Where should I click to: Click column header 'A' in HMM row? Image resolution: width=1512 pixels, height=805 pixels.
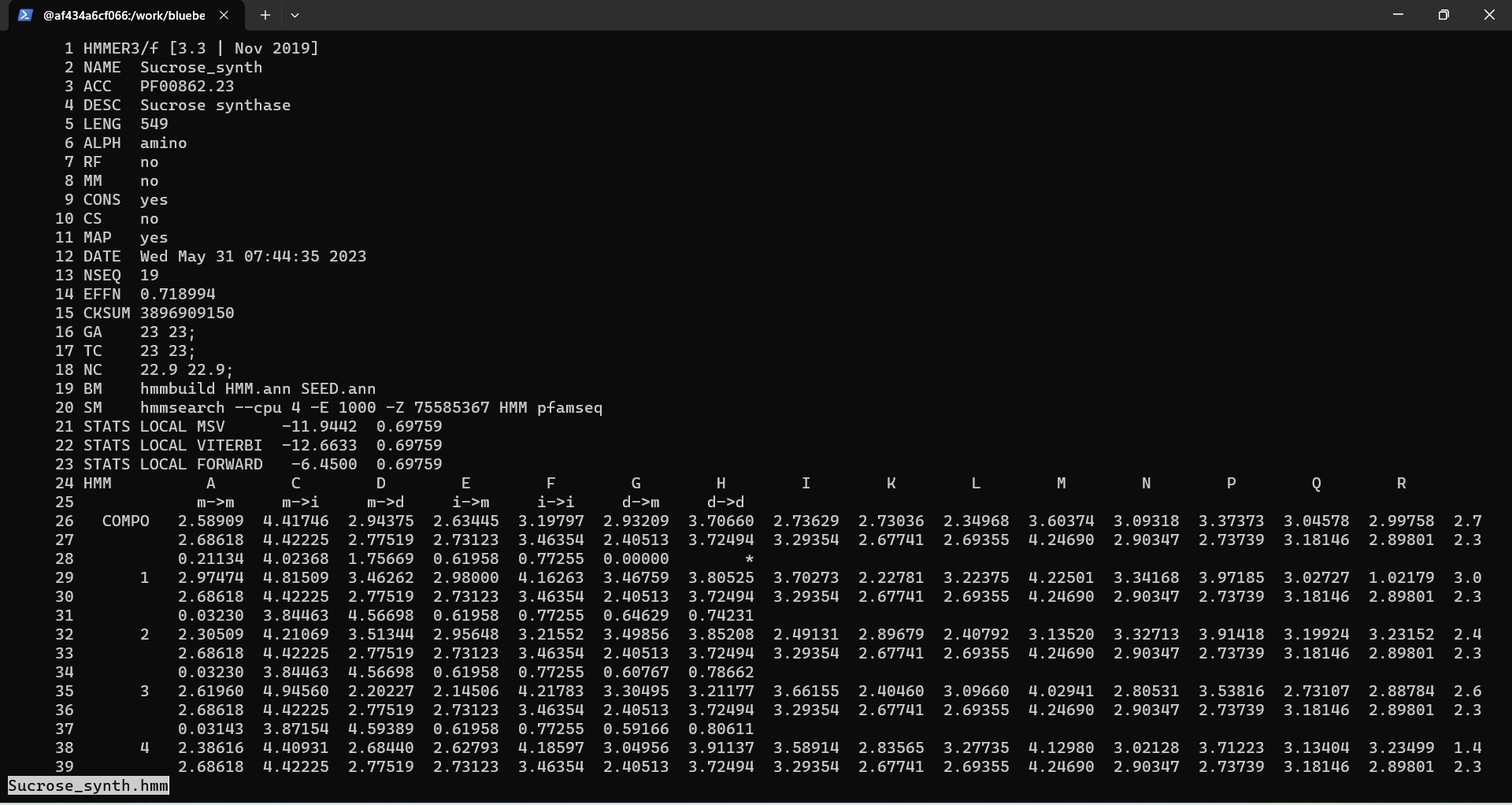pos(211,483)
